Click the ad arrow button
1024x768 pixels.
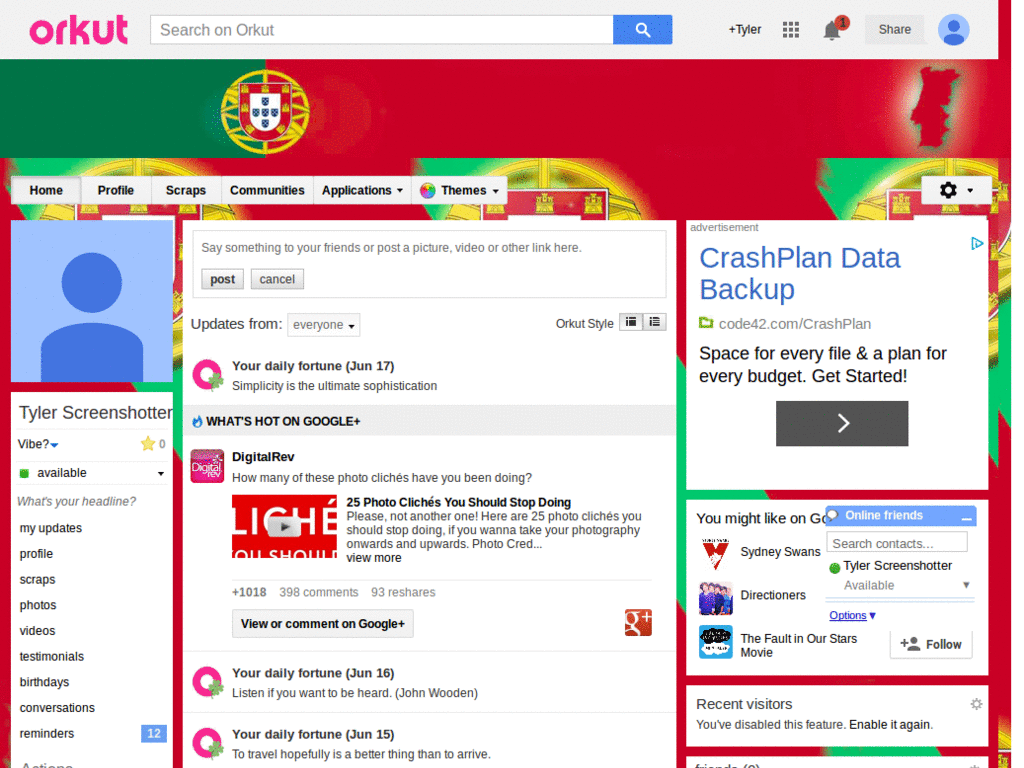tap(842, 423)
